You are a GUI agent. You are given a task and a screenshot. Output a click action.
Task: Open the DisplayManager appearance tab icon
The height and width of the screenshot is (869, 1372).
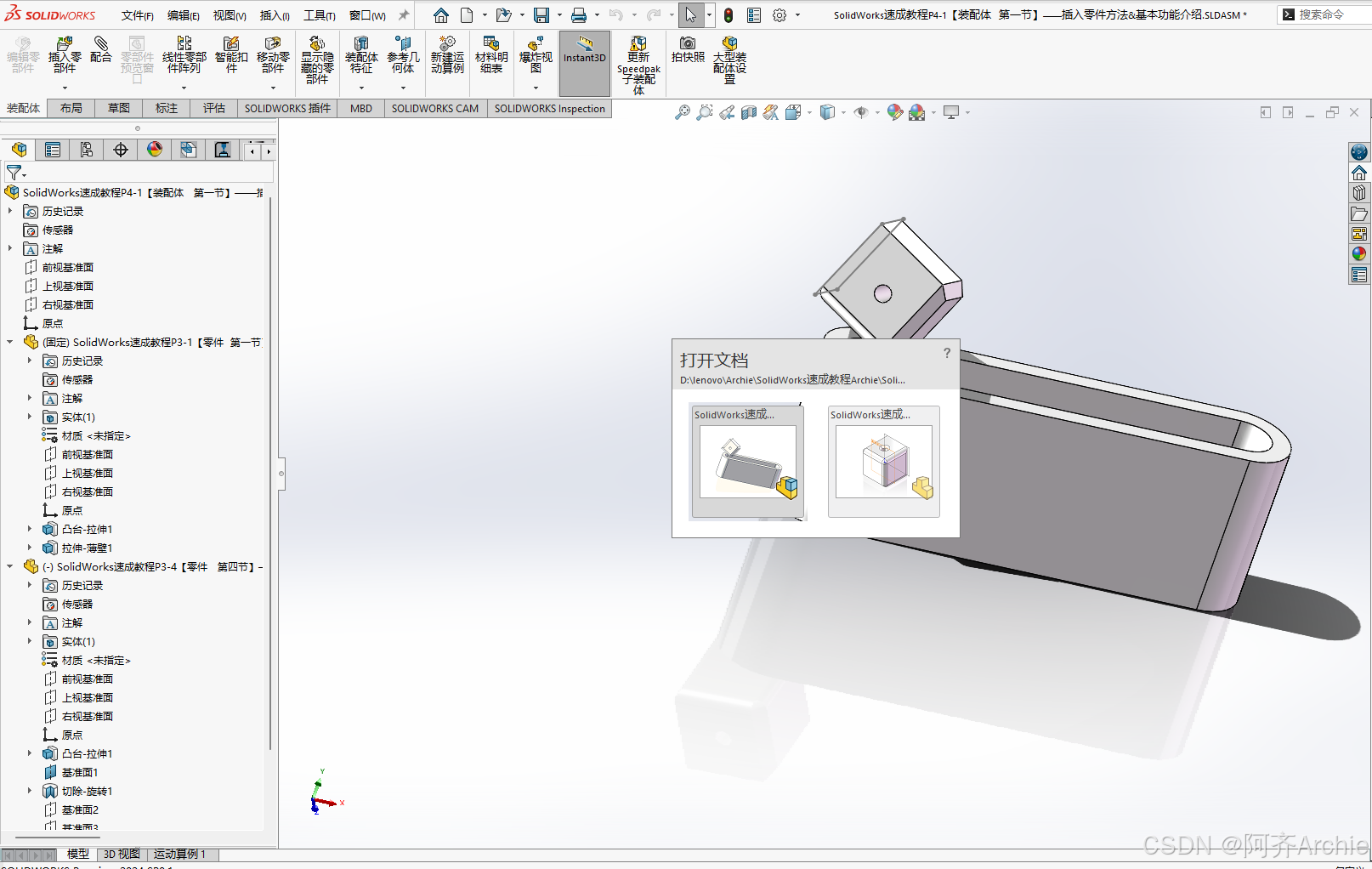pyautogui.click(x=155, y=150)
